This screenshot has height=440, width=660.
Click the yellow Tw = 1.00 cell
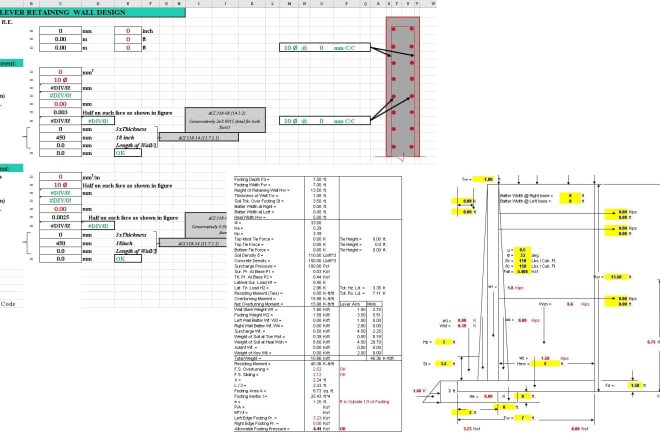[484, 179]
